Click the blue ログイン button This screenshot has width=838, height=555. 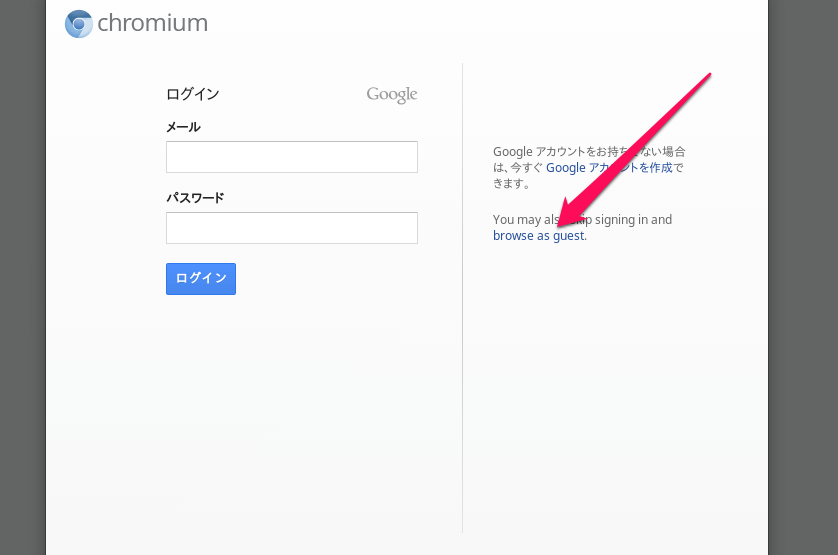(201, 279)
